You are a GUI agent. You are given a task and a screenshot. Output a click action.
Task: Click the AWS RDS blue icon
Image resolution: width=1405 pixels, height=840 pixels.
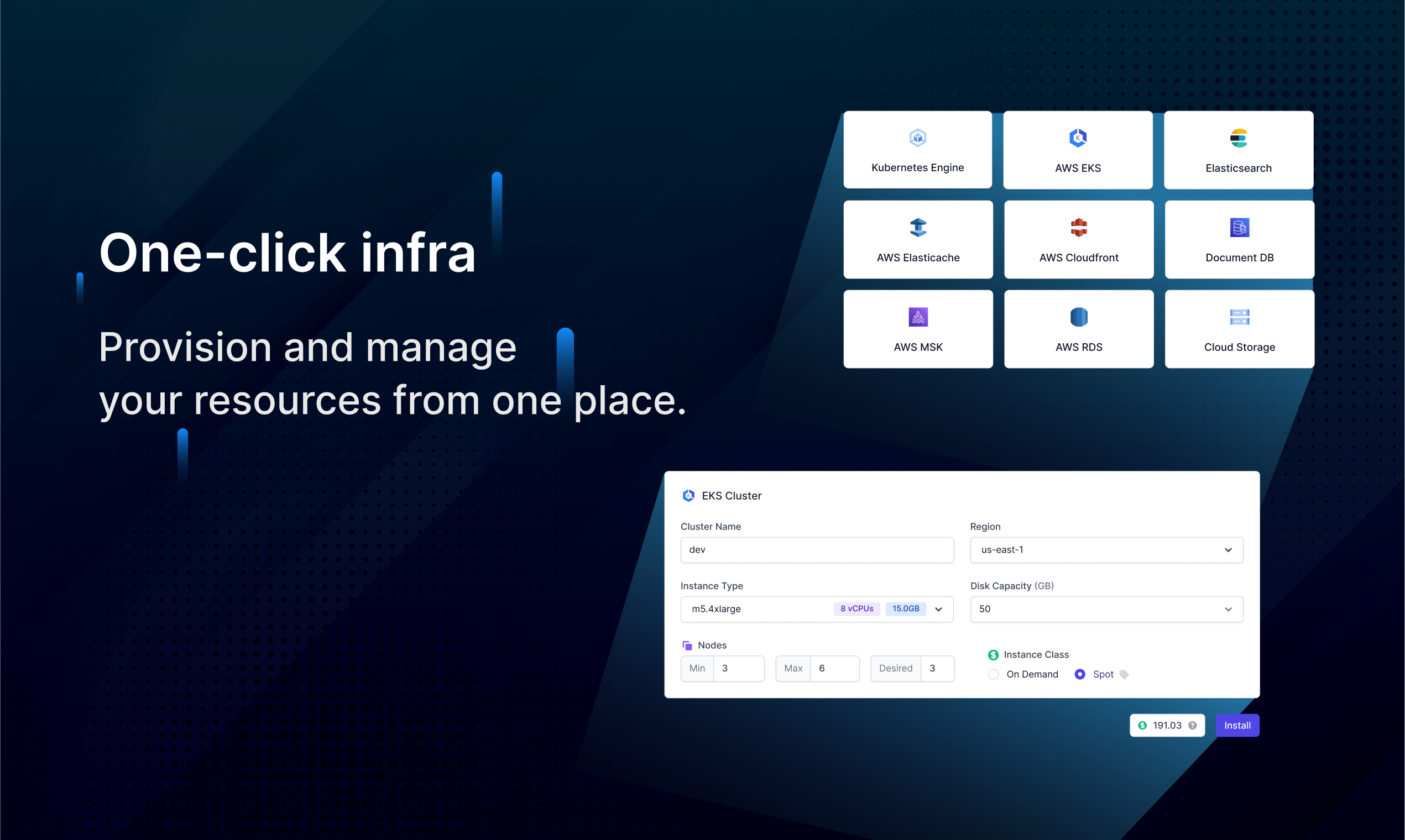(x=1079, y=317)
